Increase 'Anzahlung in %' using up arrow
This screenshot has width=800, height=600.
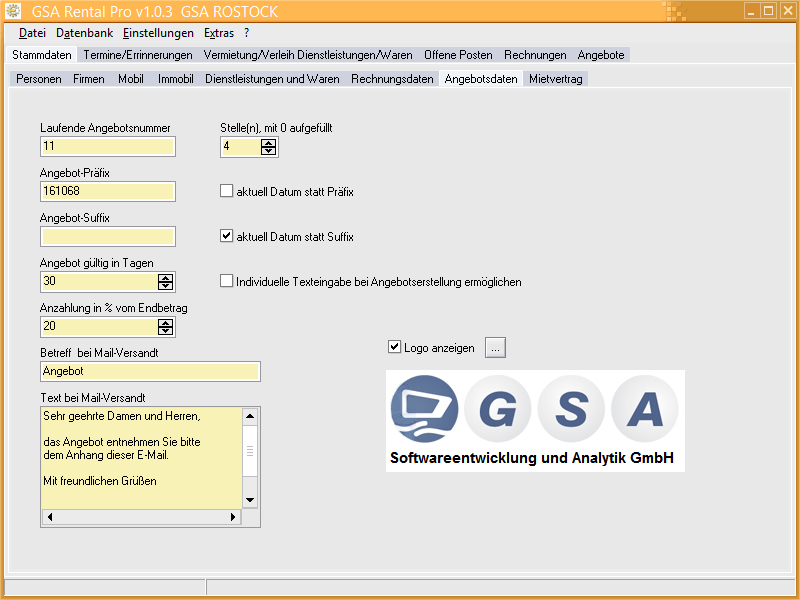[166, 323]
